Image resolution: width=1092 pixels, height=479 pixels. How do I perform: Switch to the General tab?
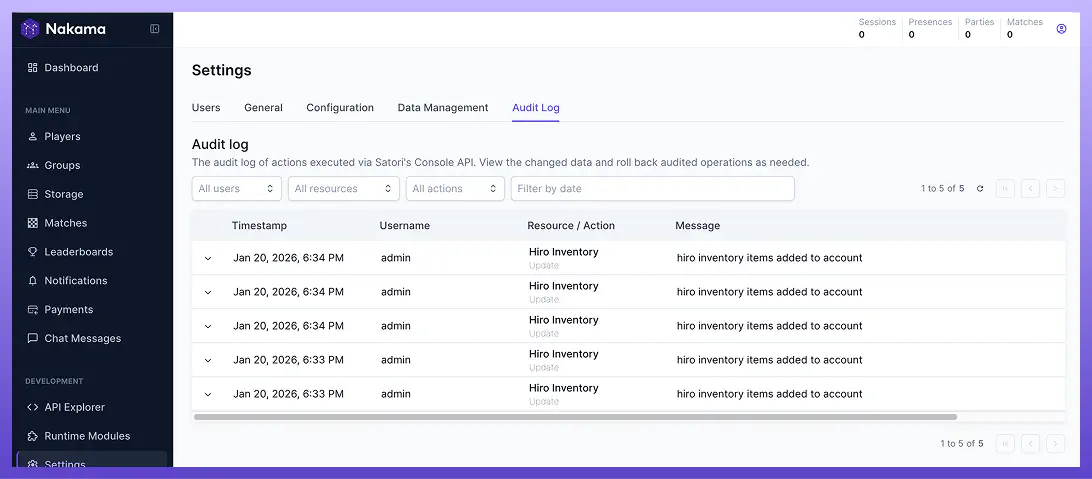coord(263,108)
